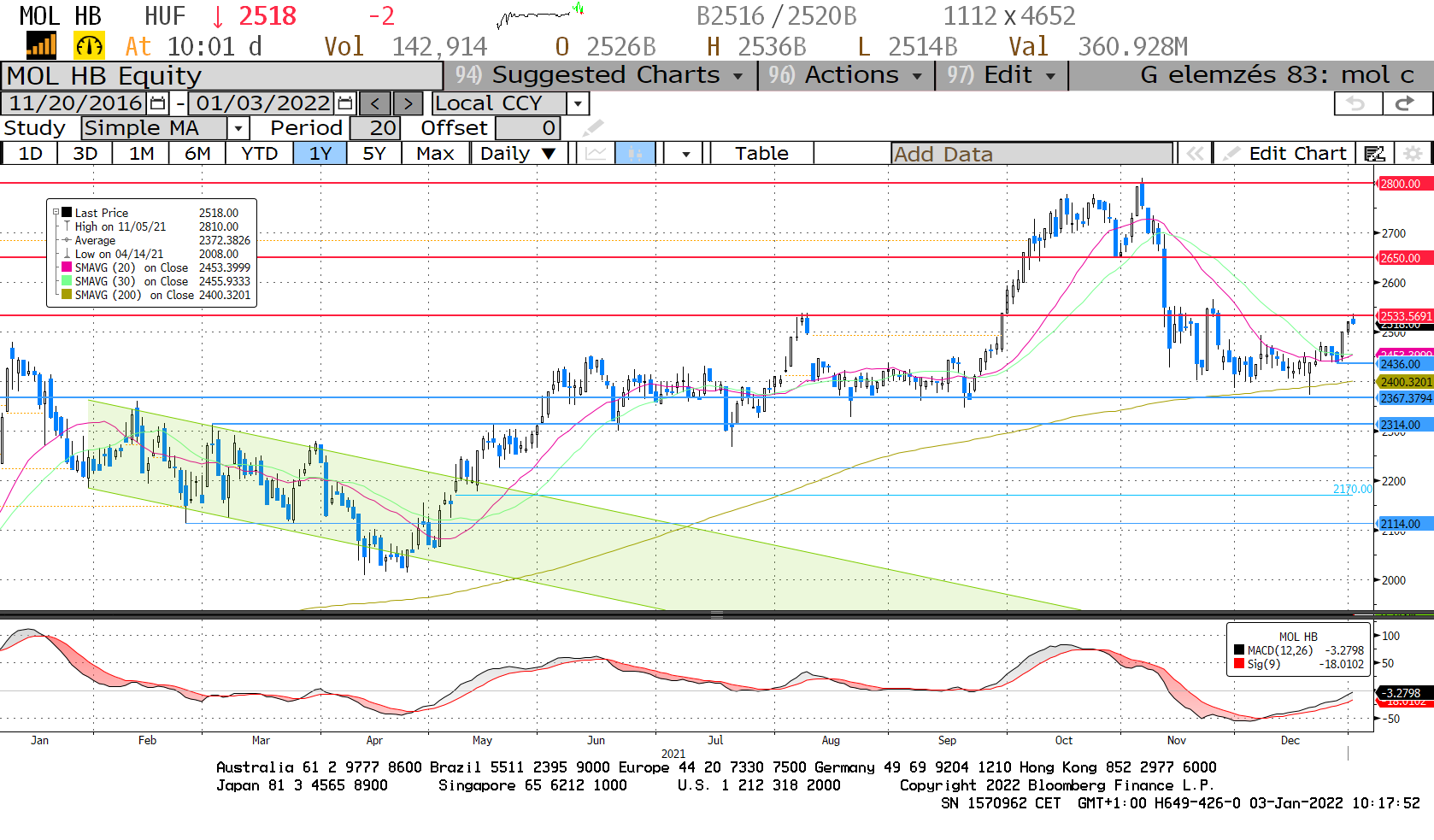
Task: Select the 3D time range
Action: tap(85, 153)
